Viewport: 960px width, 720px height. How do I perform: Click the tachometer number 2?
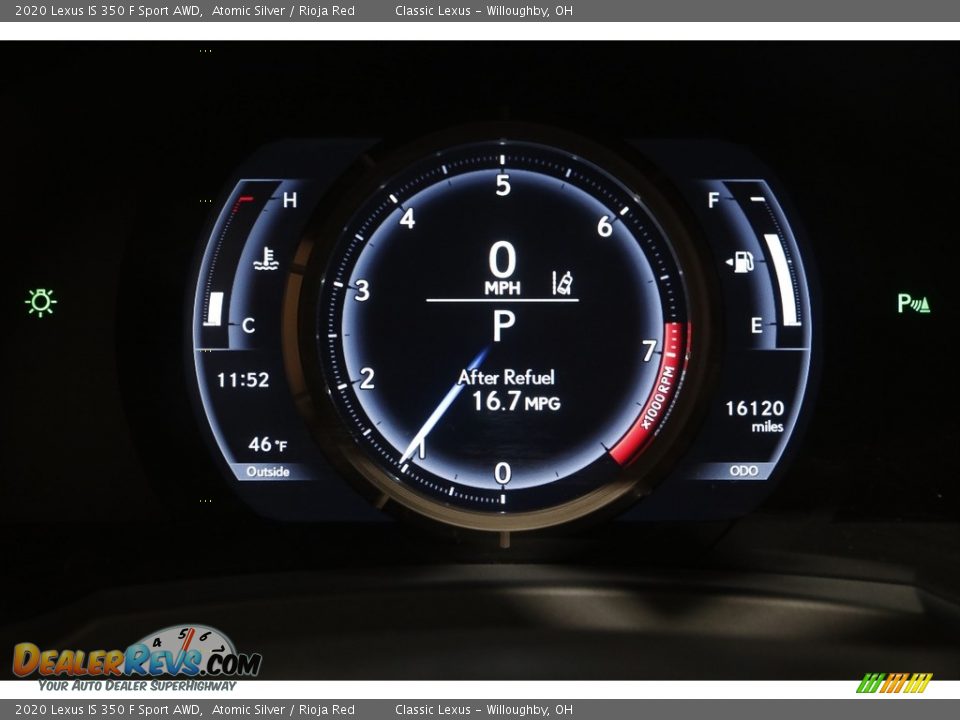click(367, 379)
